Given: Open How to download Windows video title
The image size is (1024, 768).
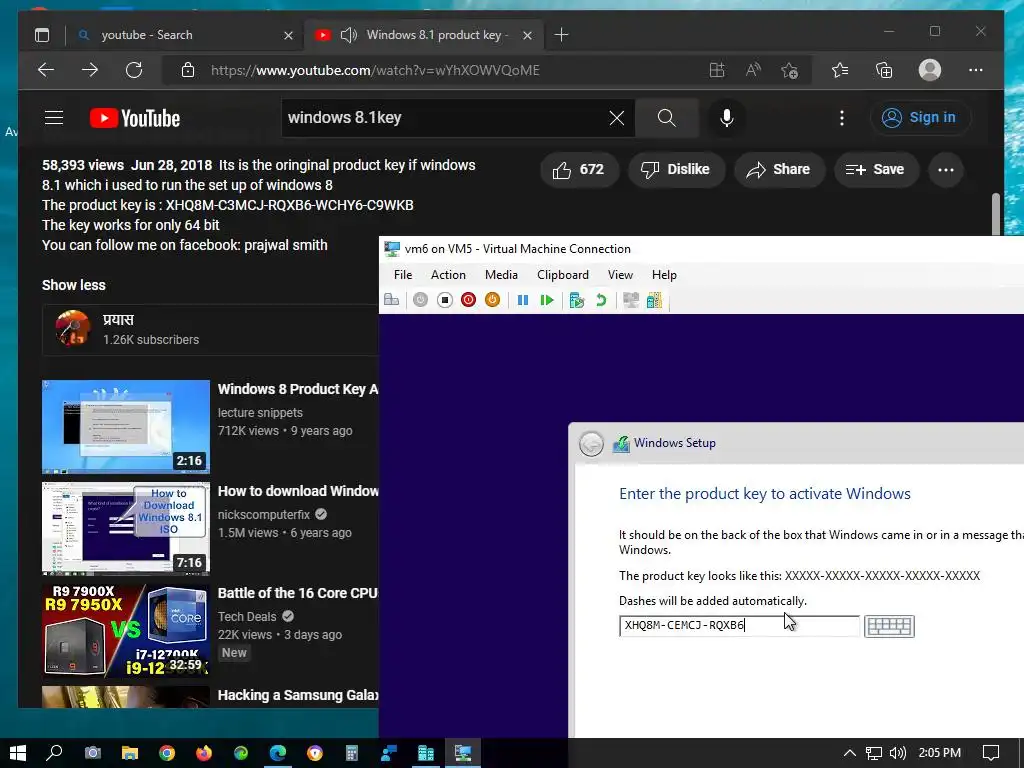Looking at the screenshot, I should coord(298,491).
